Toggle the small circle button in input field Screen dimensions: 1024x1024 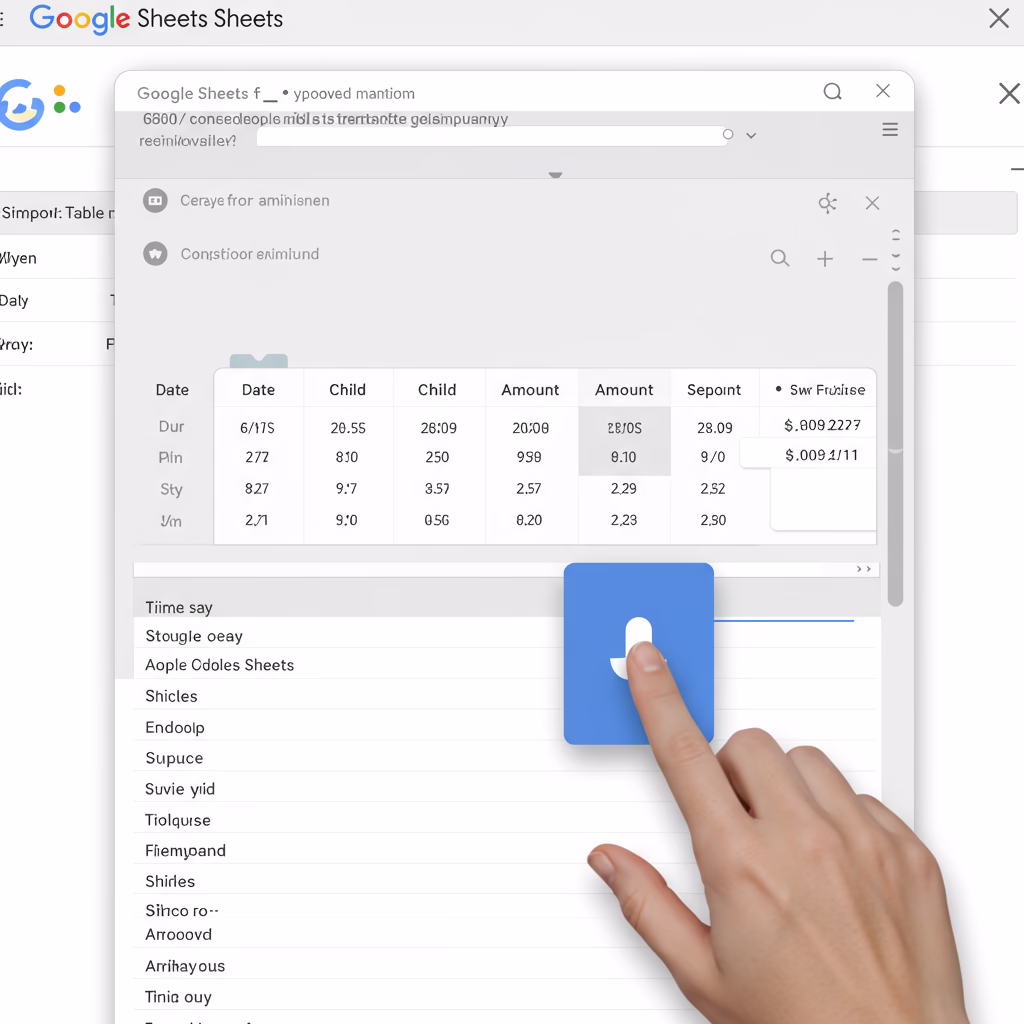pos(728,135)
